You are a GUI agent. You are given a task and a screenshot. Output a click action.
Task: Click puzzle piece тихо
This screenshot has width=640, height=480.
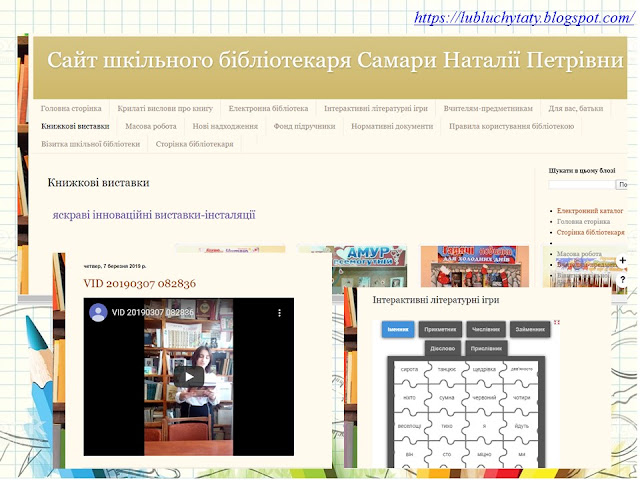(447, 426)
